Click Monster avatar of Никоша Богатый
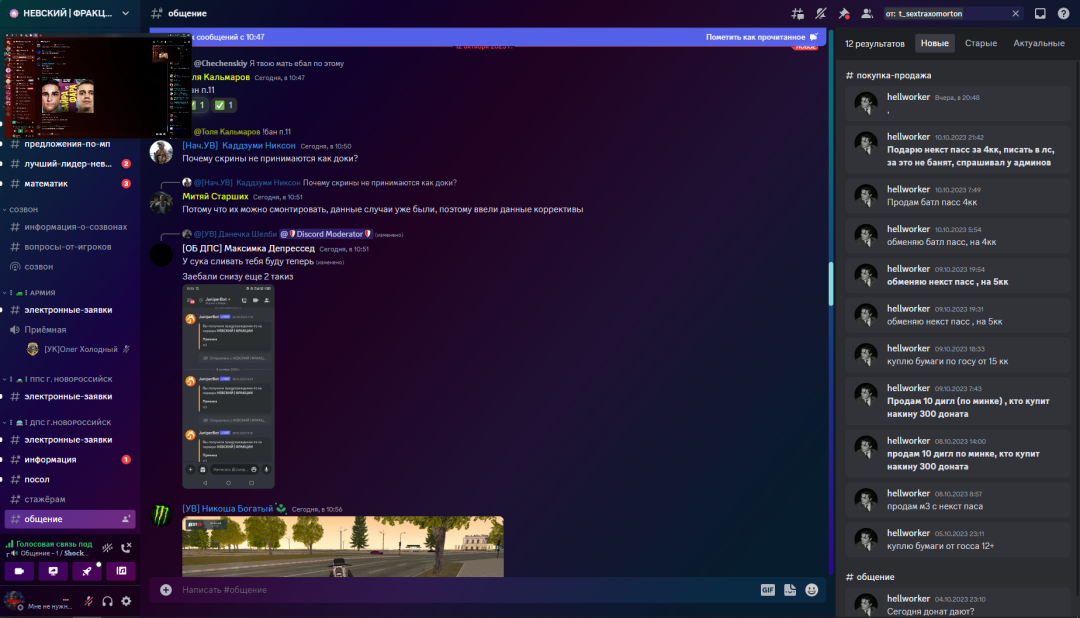 pyautogui.click(x=161, y=515)
